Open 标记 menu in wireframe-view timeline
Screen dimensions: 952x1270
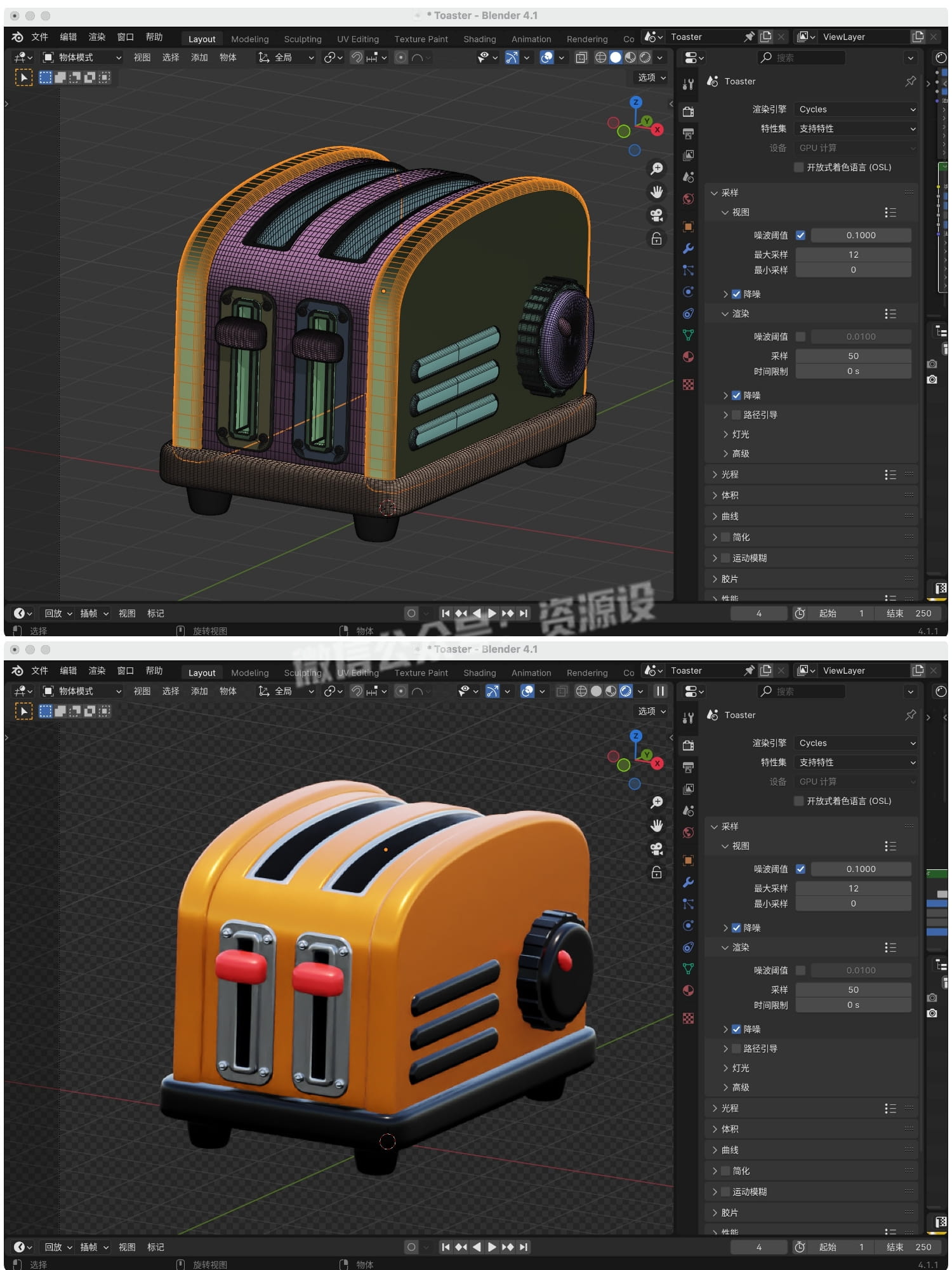tap(155, 613)
